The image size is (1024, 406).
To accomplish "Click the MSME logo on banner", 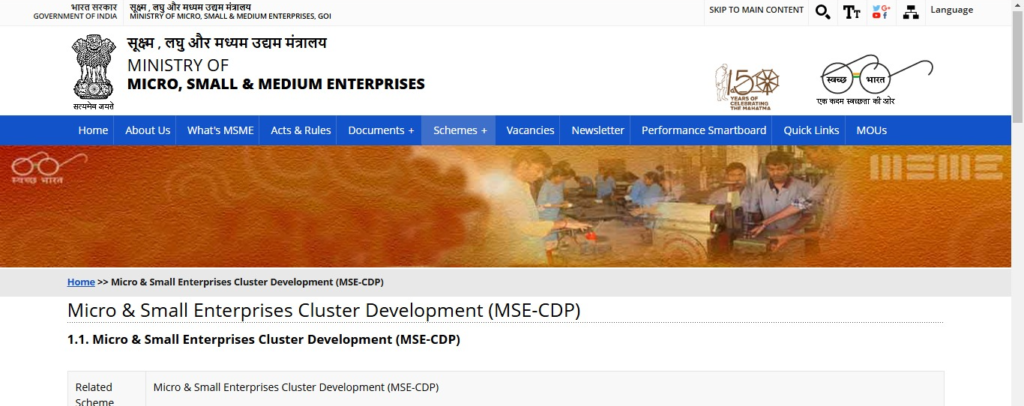I will point(936,167).
